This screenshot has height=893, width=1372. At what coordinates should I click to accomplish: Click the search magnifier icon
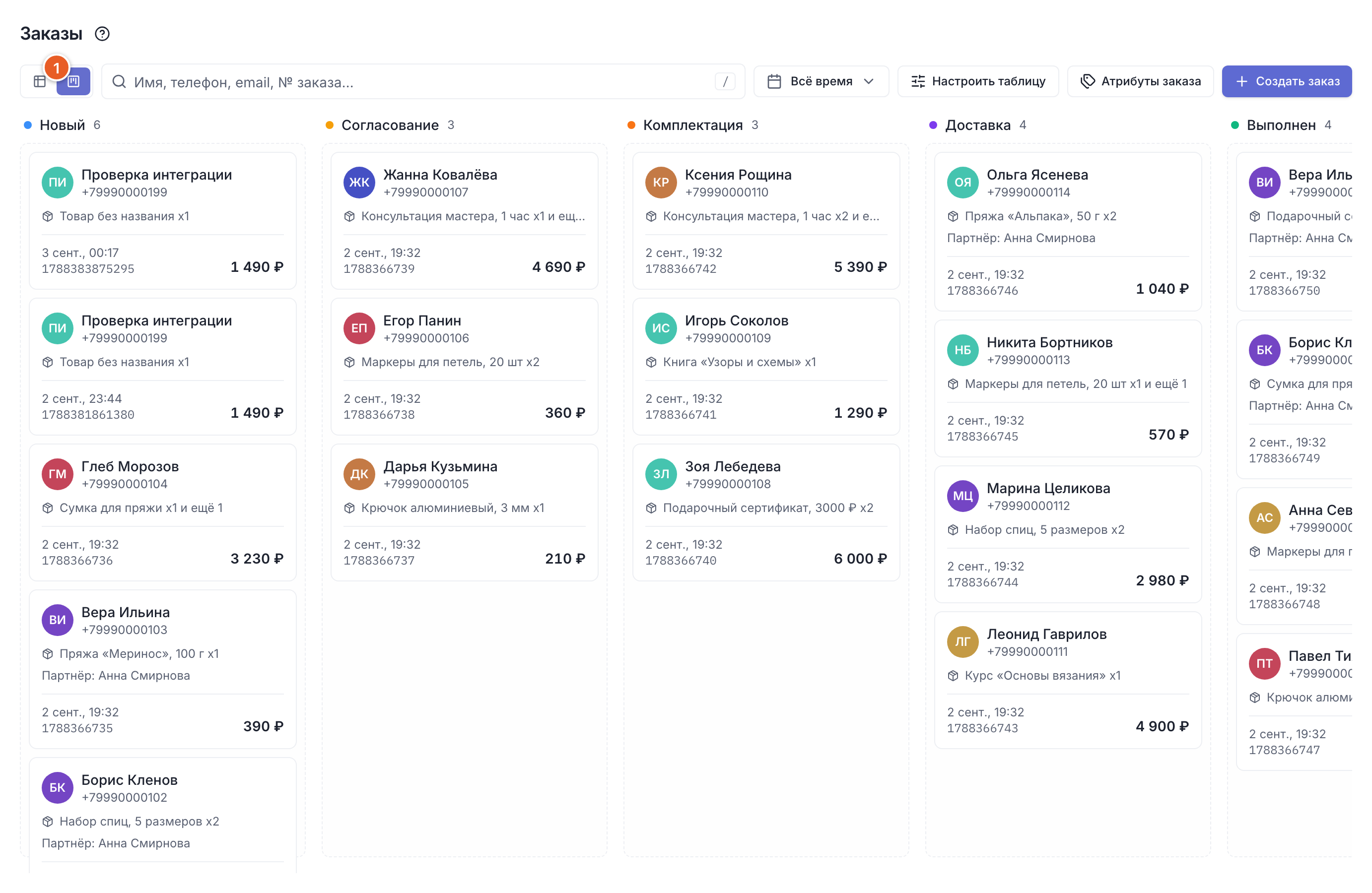[119, 81]
